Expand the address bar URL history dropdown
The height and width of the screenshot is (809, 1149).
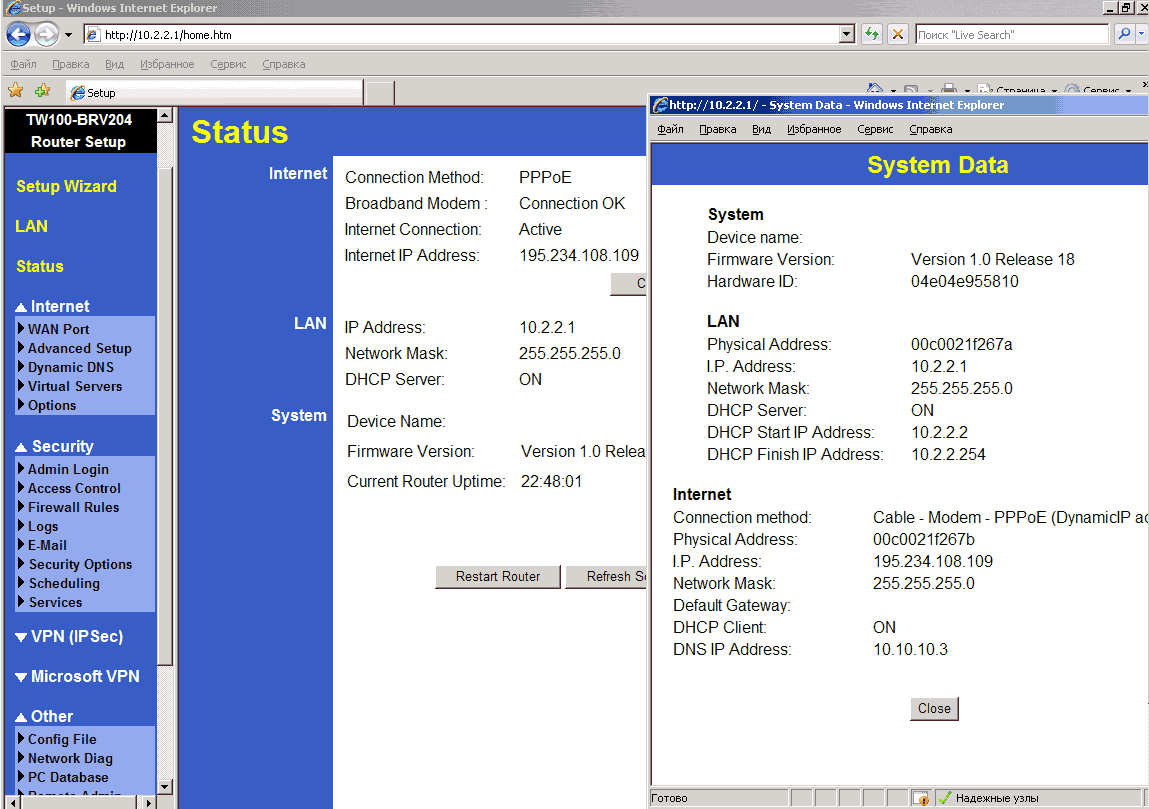point(847,34)
